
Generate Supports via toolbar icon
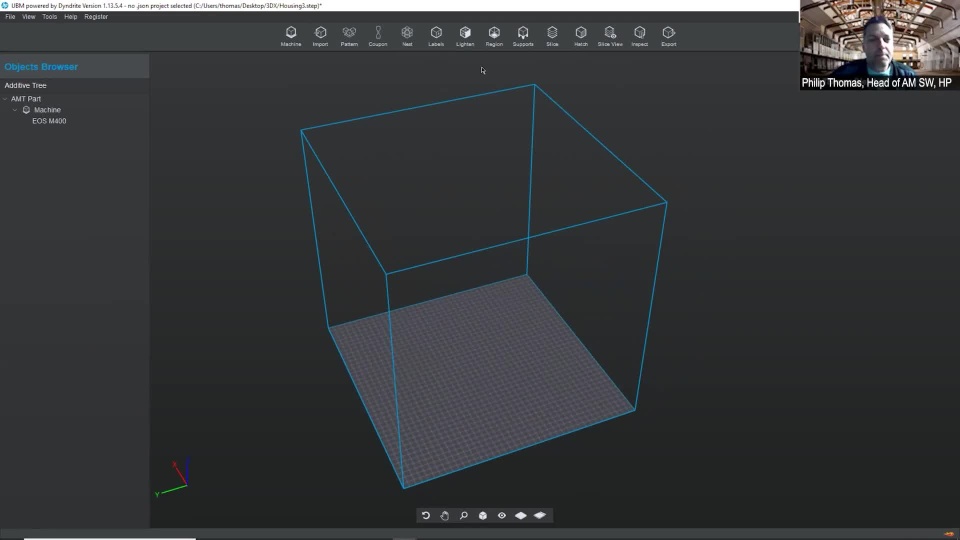click(523, 36)
